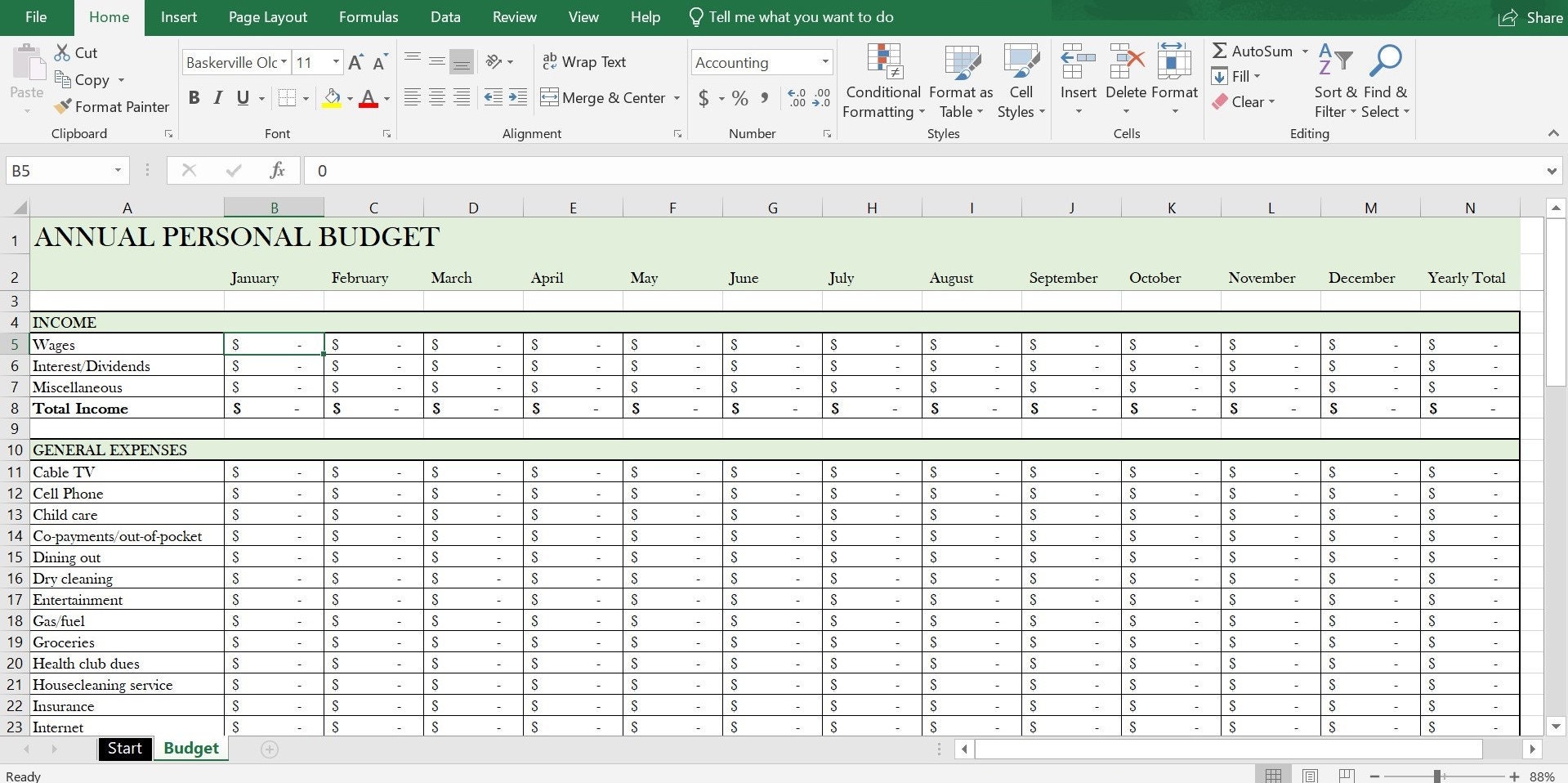Open the Wrap Text command
Screen dimensions: 1568x783
click(585, 61)
